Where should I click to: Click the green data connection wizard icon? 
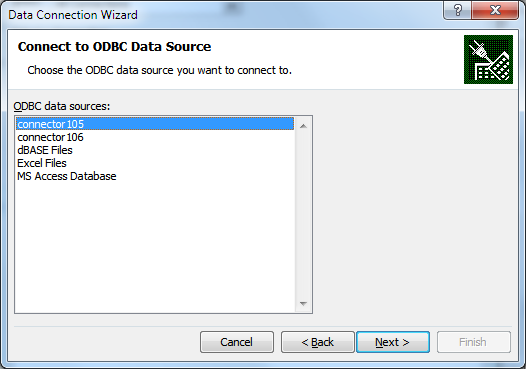488,59
